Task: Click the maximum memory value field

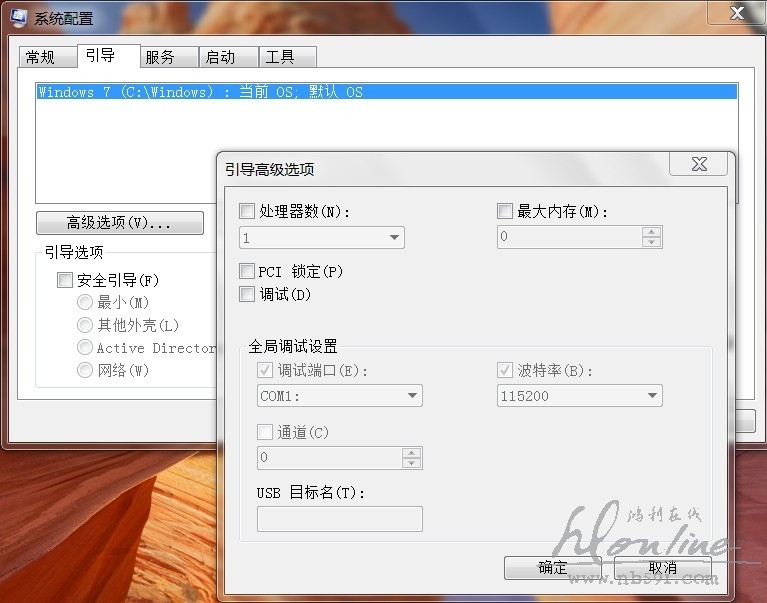Action: [x=570, y=237]
